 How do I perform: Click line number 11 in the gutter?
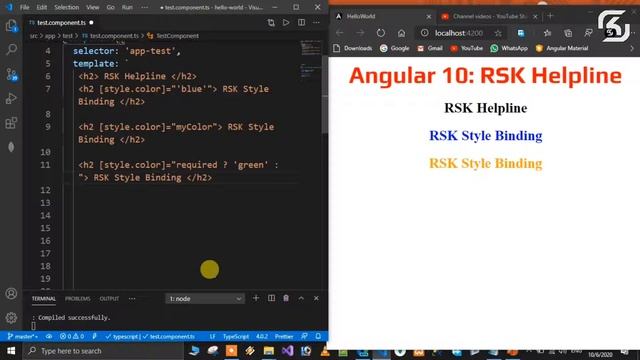(x=45, y=165)
